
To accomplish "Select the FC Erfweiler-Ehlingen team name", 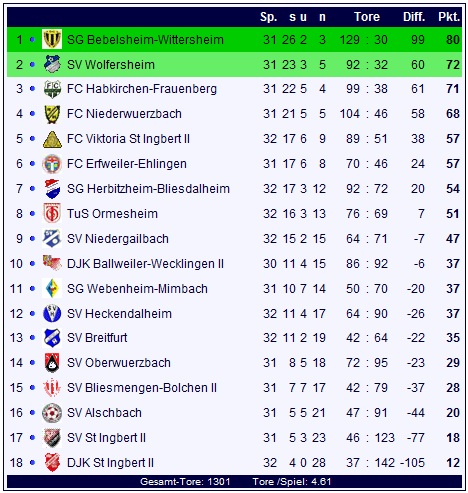I will (x=127, y=164).
